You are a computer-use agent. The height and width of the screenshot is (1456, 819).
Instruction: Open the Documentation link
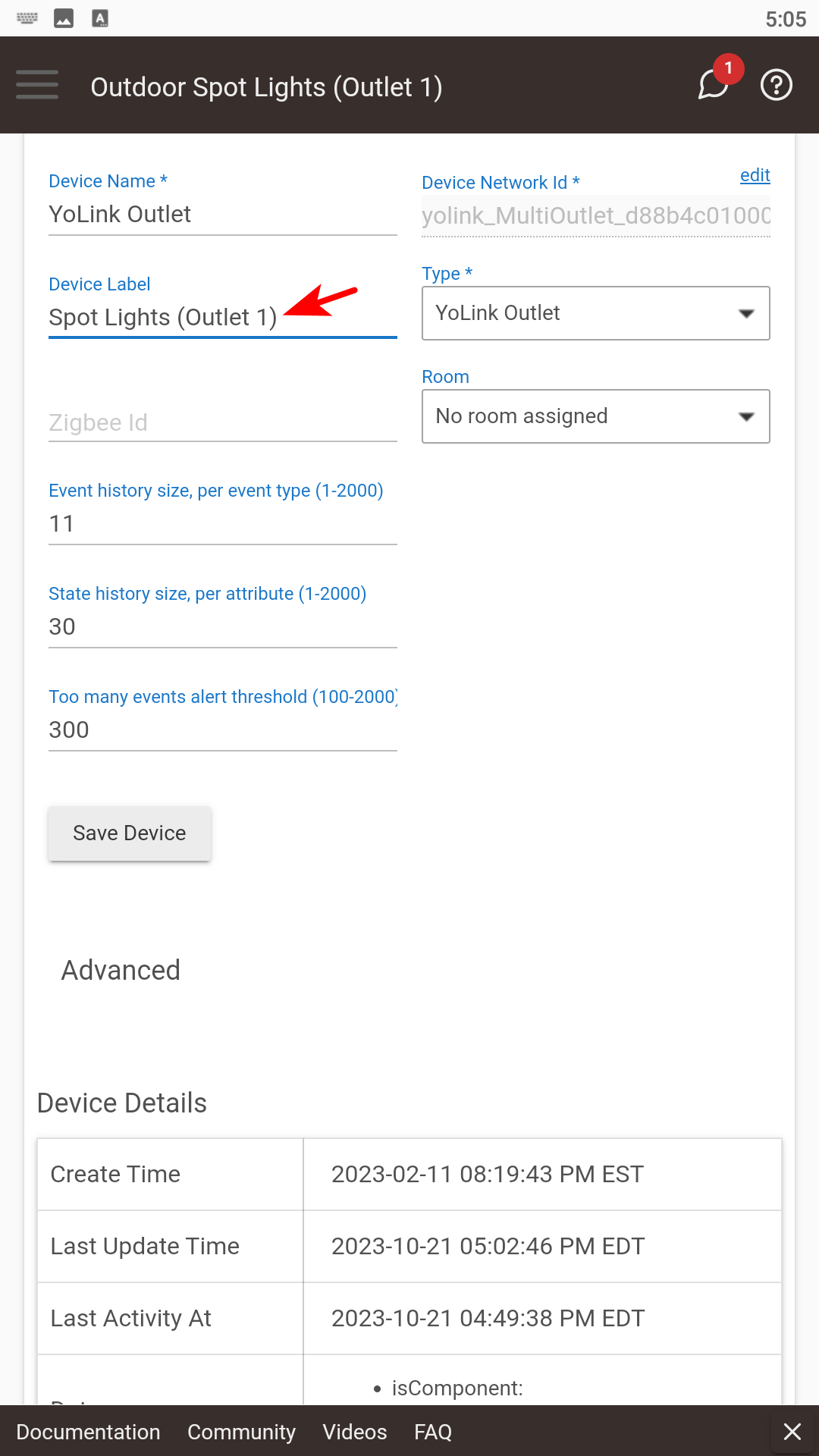(x=88, y=1432)
